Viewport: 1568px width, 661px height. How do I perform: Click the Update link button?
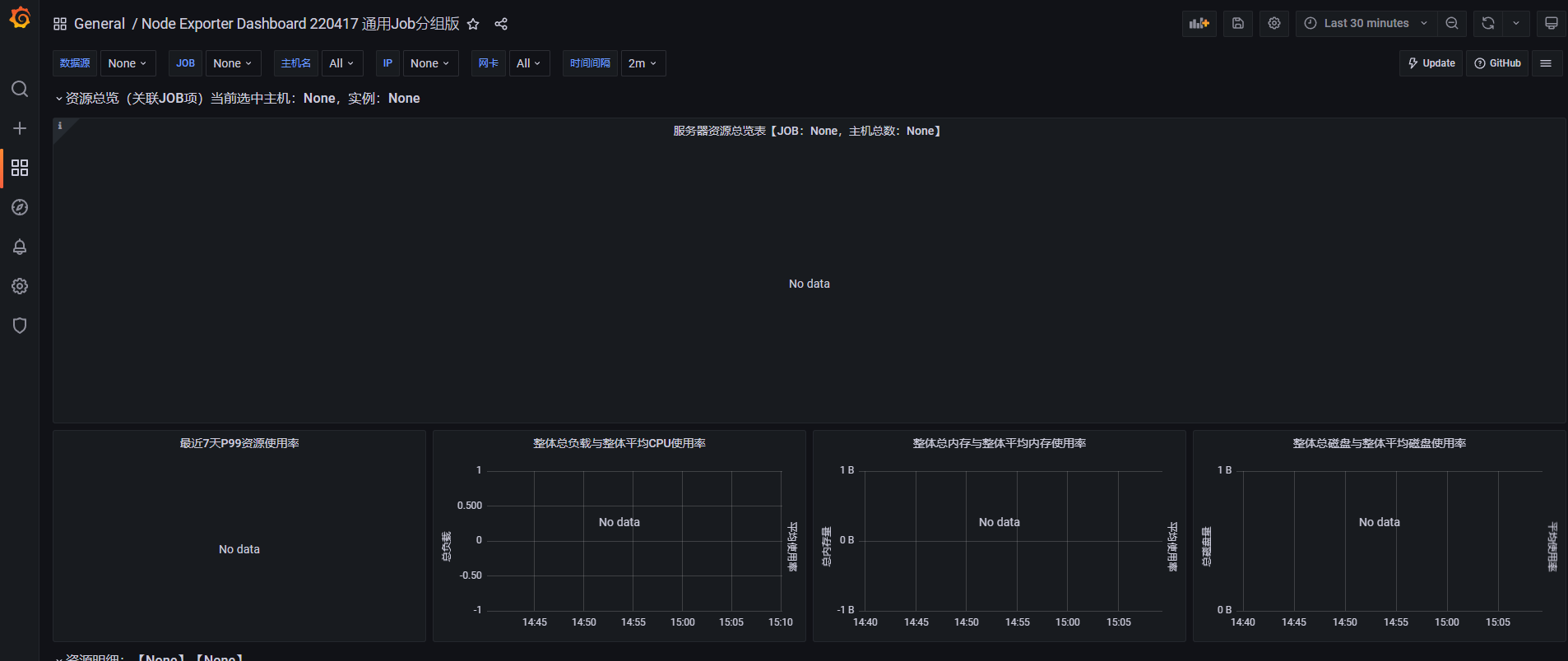point(1431,63)
